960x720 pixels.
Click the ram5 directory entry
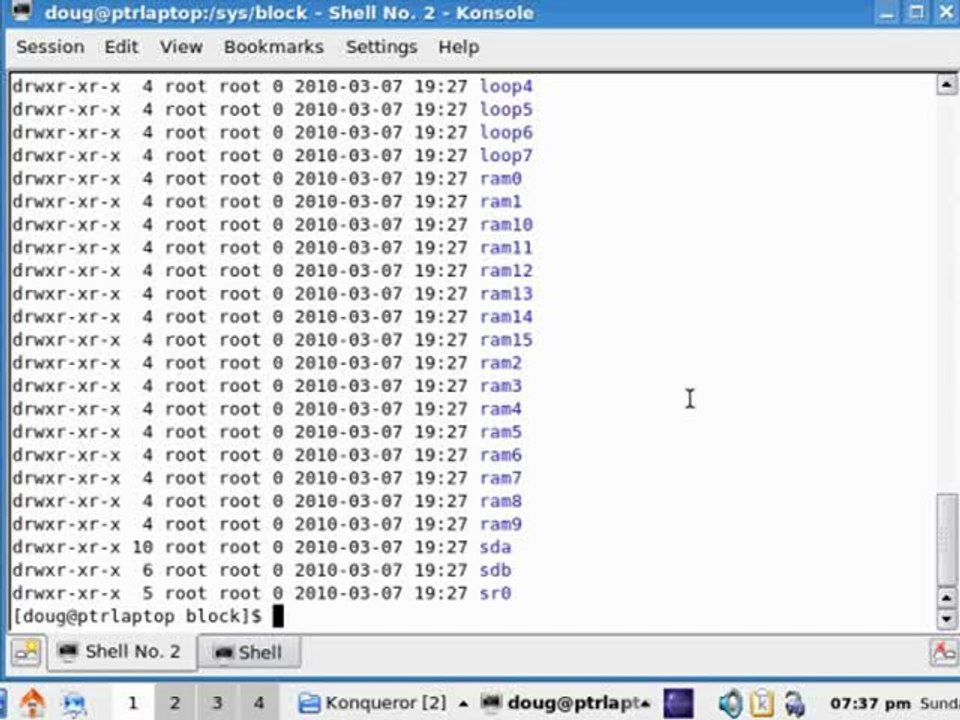tap(501, 432)
